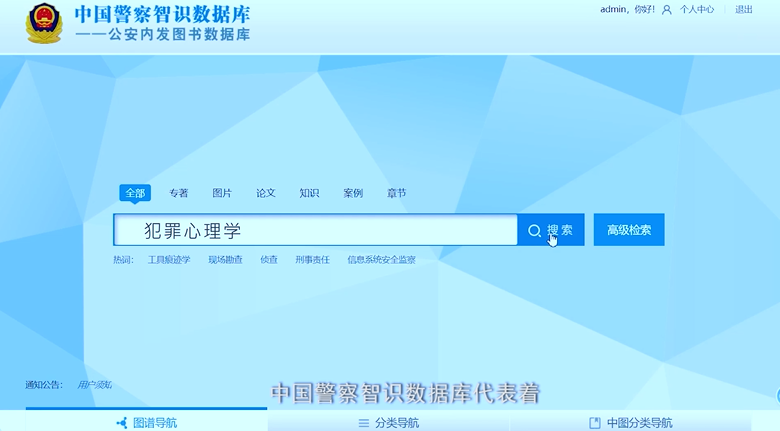The image size is (780, 431).
Task: Click the user profile person icon
Action: point(667,10)
